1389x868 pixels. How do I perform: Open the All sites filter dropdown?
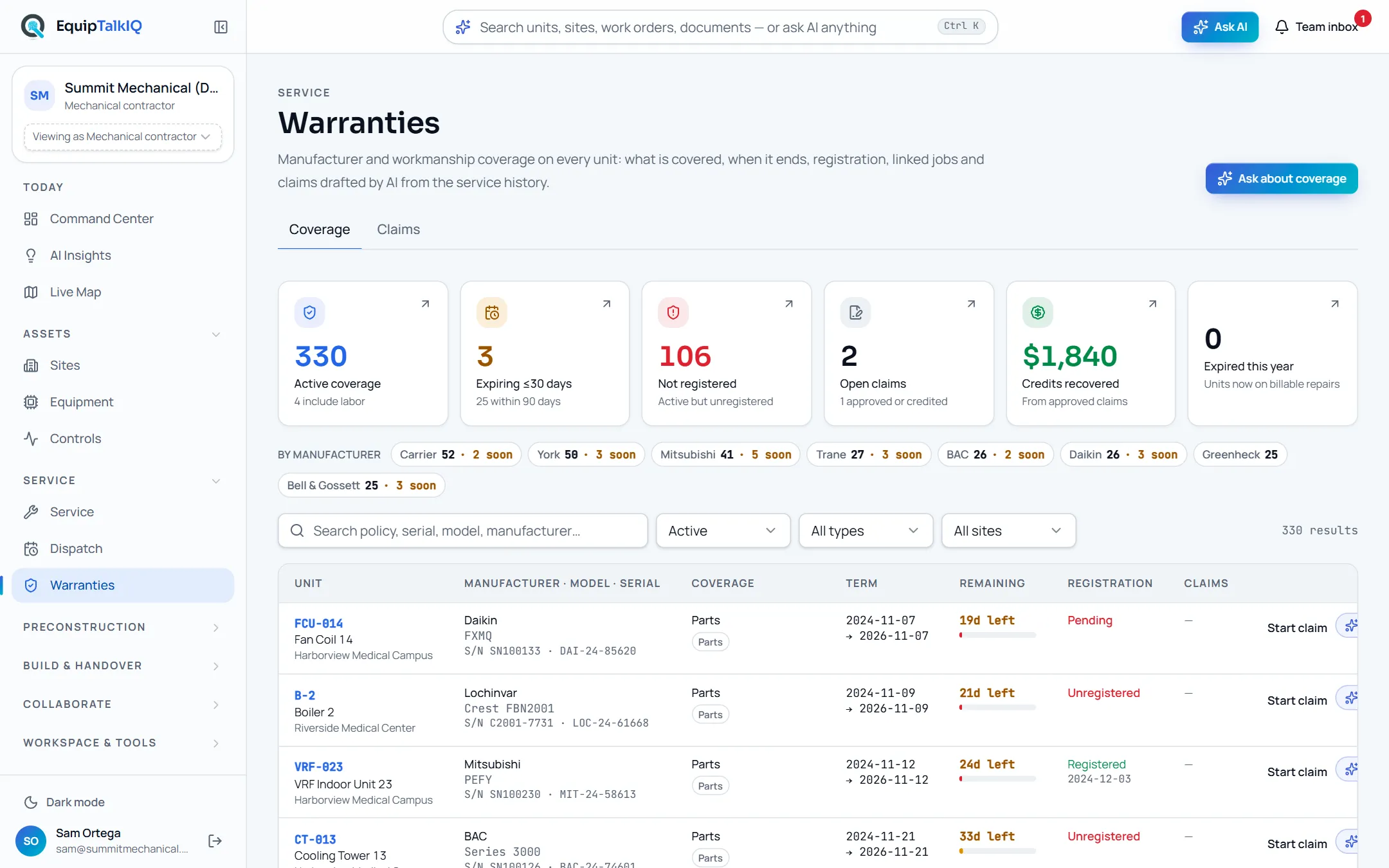1008,530
